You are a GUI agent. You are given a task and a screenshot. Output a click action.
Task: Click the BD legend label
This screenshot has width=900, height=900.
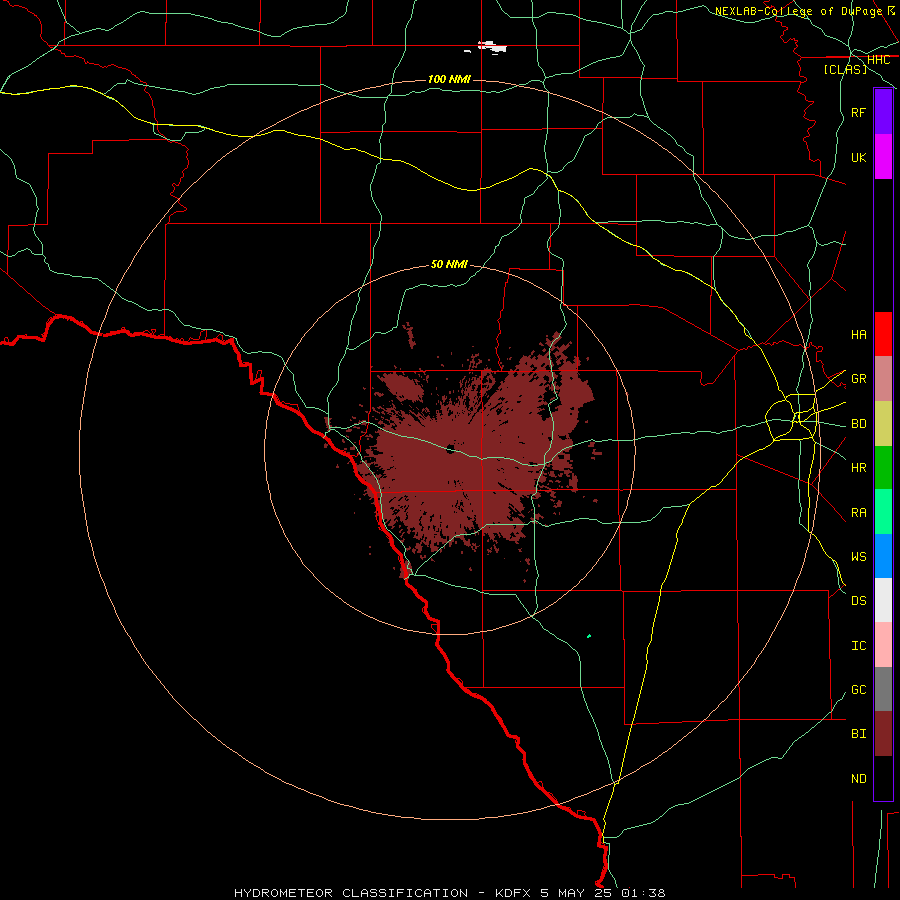click(x=858, y=424)
